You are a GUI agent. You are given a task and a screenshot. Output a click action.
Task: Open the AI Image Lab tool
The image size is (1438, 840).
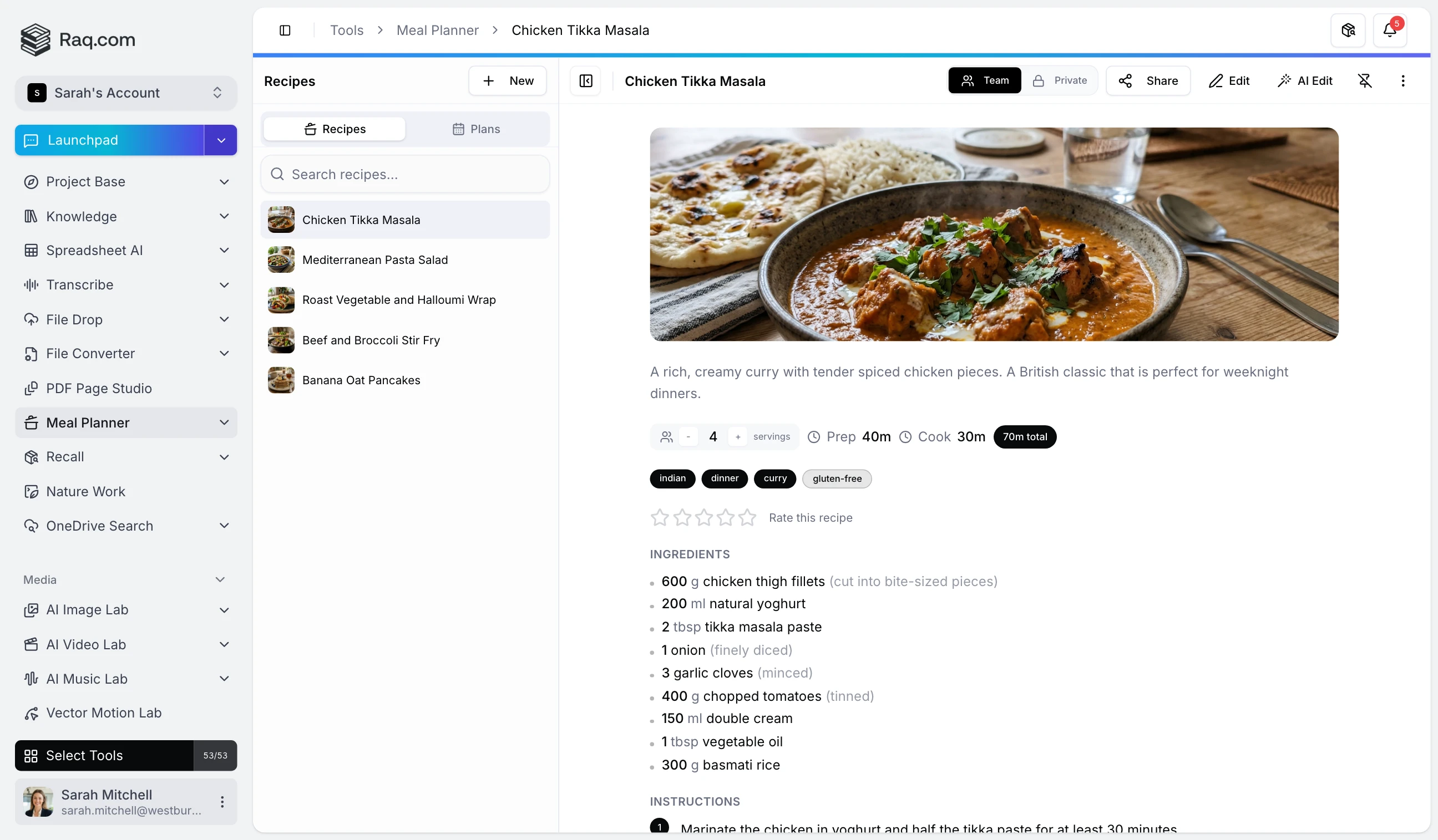pos(86,609)
